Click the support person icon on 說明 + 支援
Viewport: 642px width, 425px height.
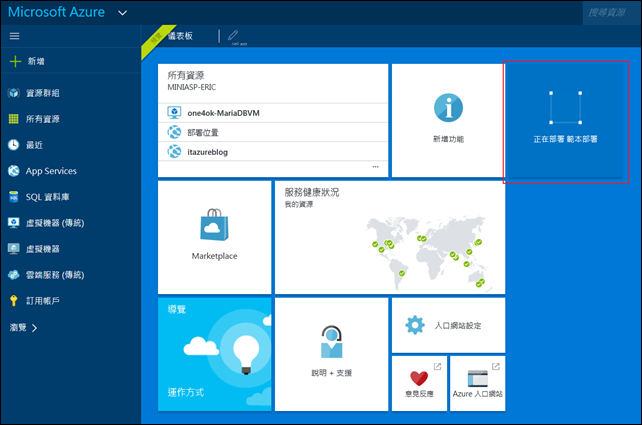click(331, 341)
